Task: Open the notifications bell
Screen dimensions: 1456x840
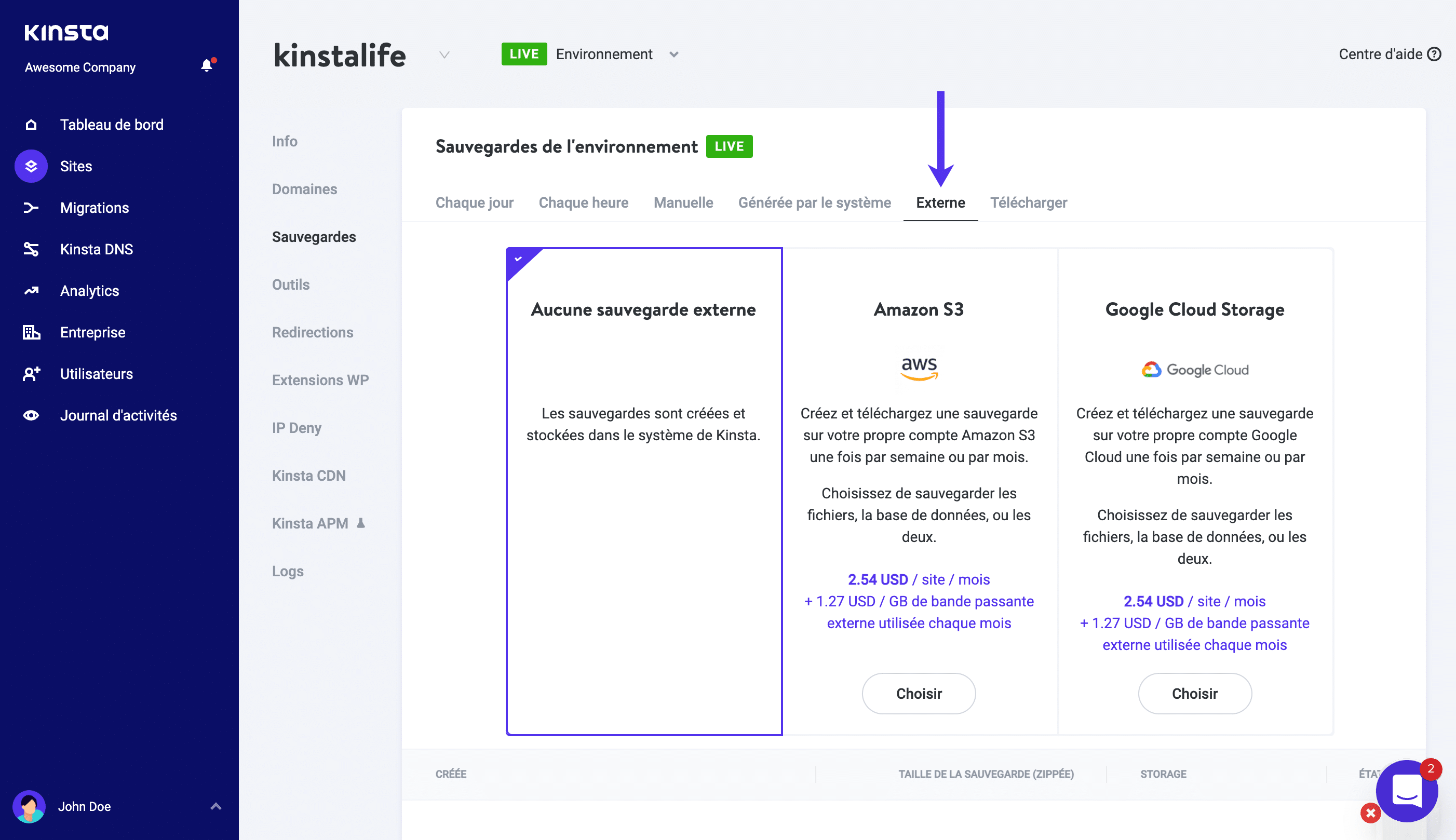Action: (207, 65)
